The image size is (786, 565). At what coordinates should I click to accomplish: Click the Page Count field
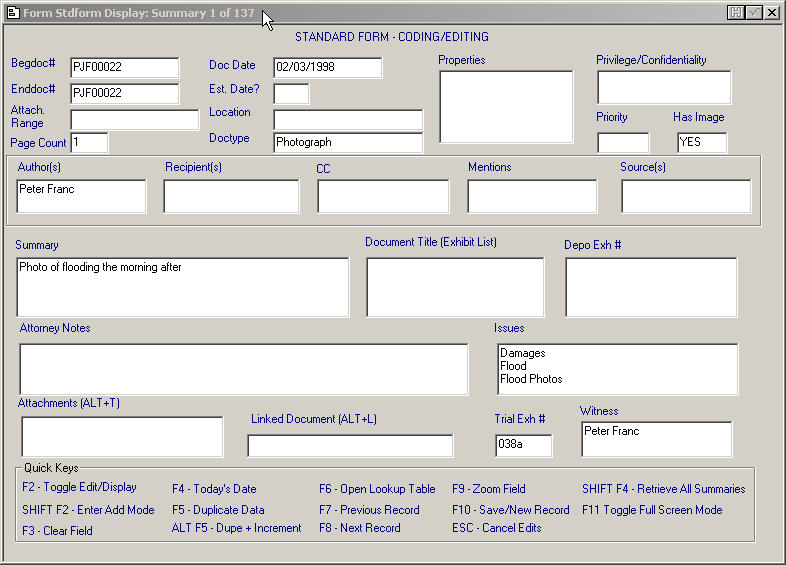point(89,142)
